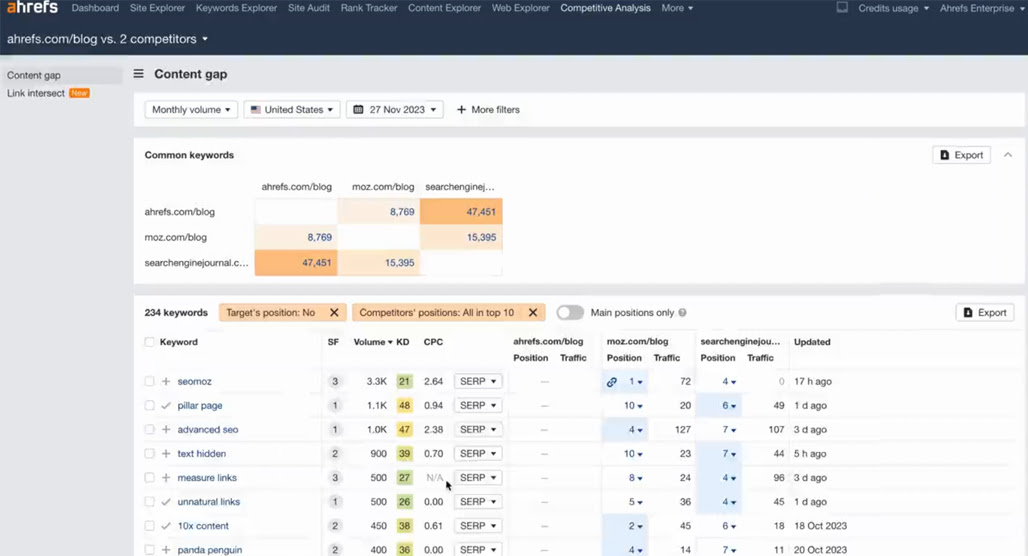Screen dimensions: 1028x556
Task: Check the text hidden row checkbox
Action: pos(149,454)
